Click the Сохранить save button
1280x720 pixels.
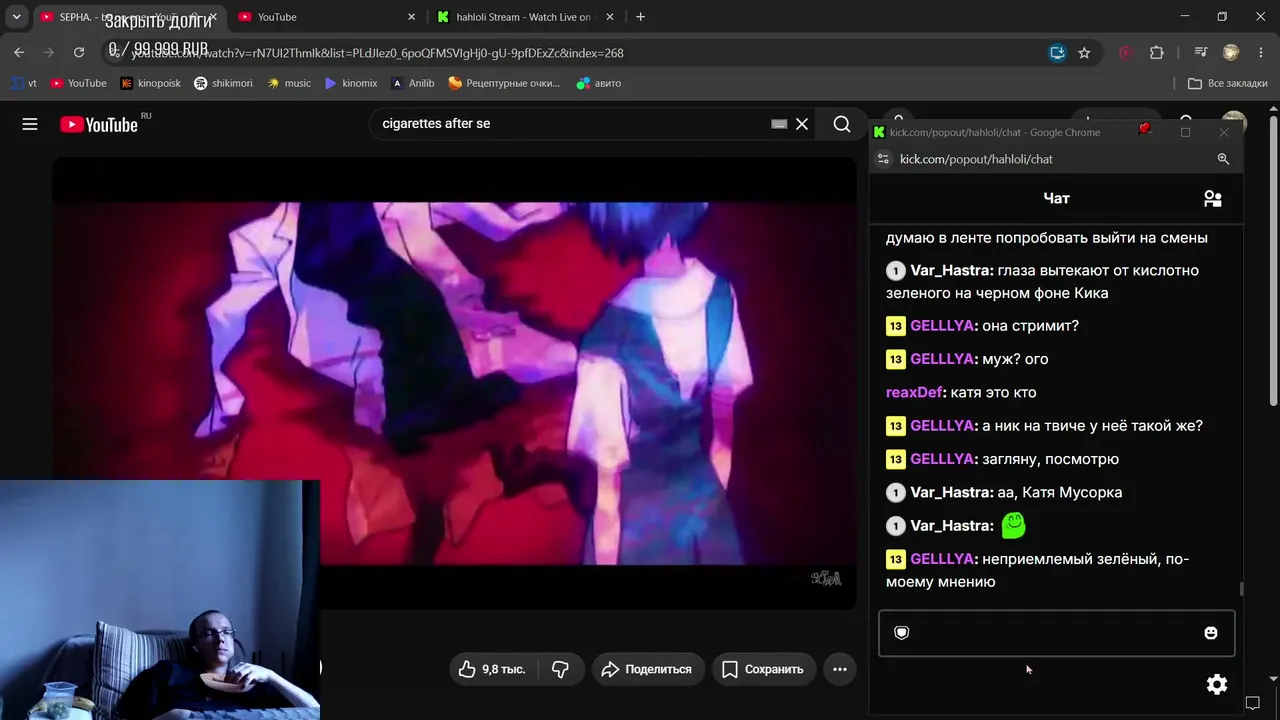763,669
